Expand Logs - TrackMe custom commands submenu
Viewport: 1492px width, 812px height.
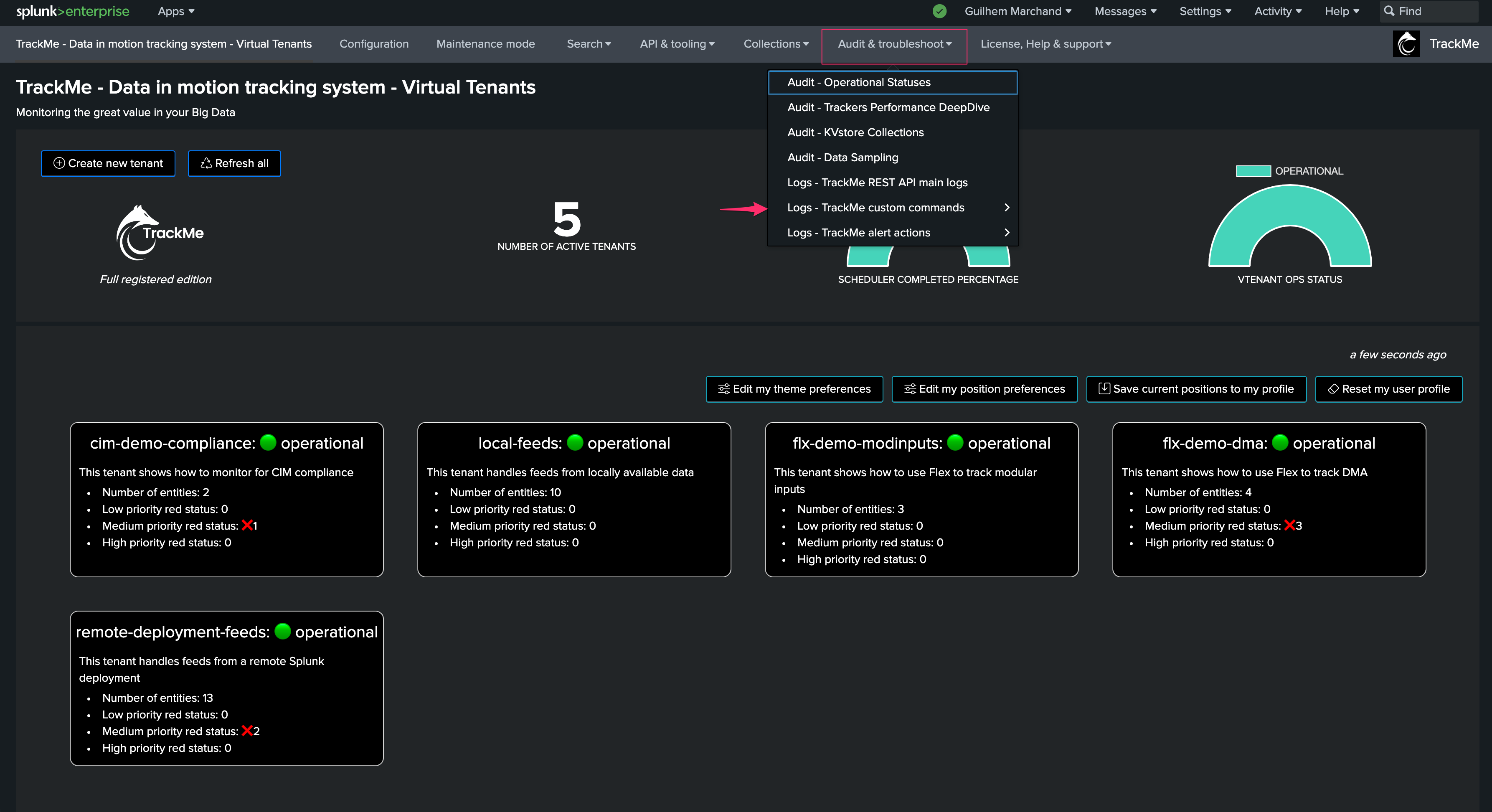[1007, 207]
